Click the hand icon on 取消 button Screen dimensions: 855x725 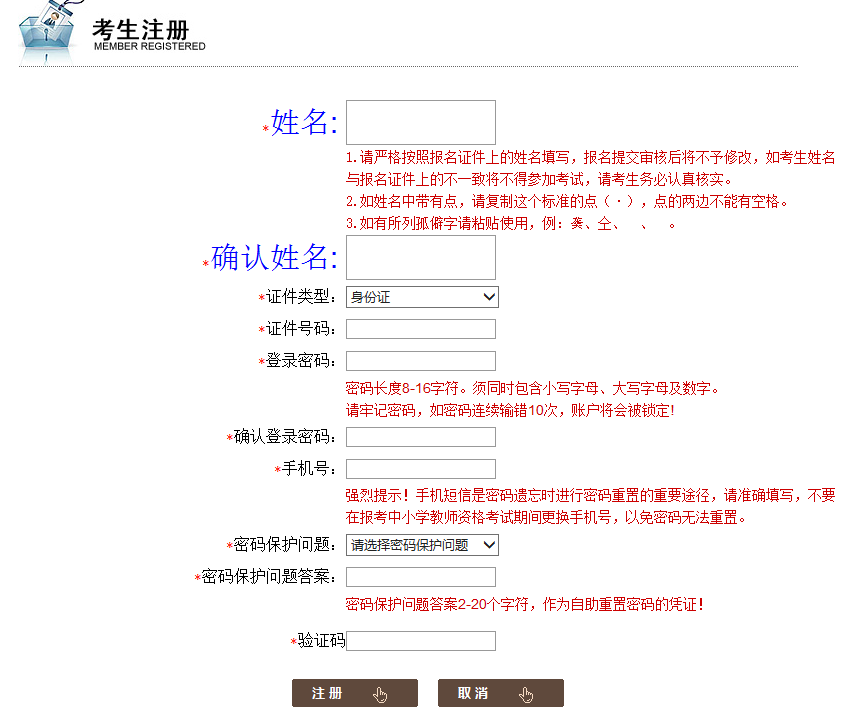pyautogui.click(x=527, y=694)
